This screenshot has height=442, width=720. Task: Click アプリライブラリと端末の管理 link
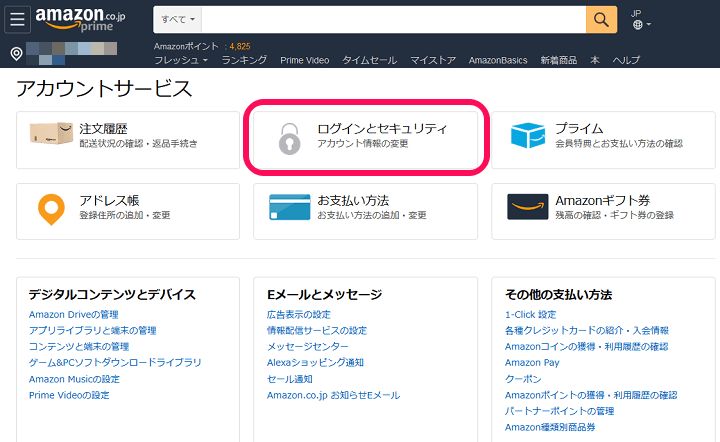(x=92, y=330)
